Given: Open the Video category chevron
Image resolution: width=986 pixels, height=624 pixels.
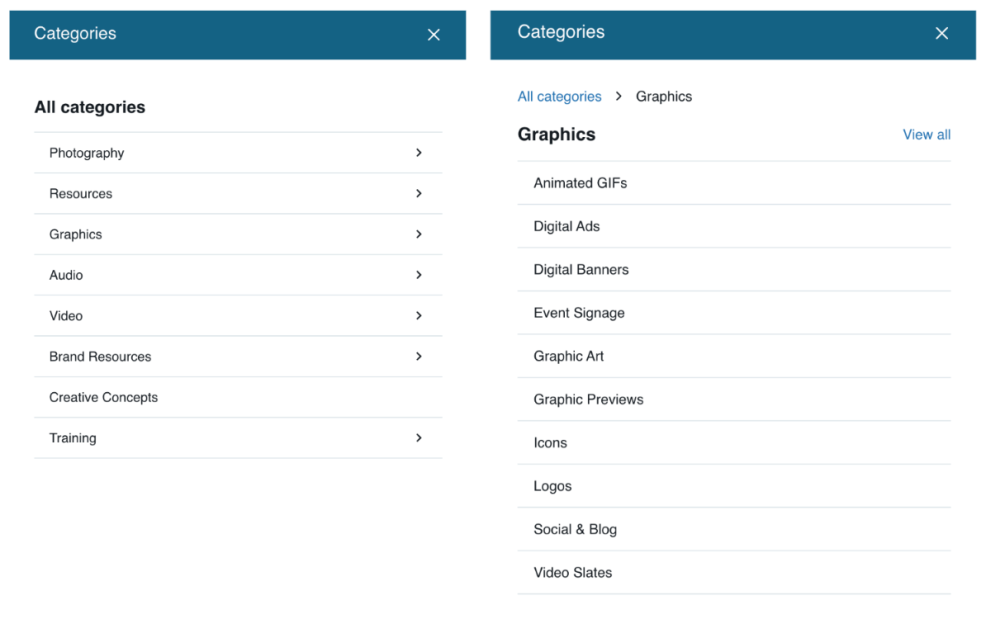Looking at the screenshot, I should (x=418, y=316).
